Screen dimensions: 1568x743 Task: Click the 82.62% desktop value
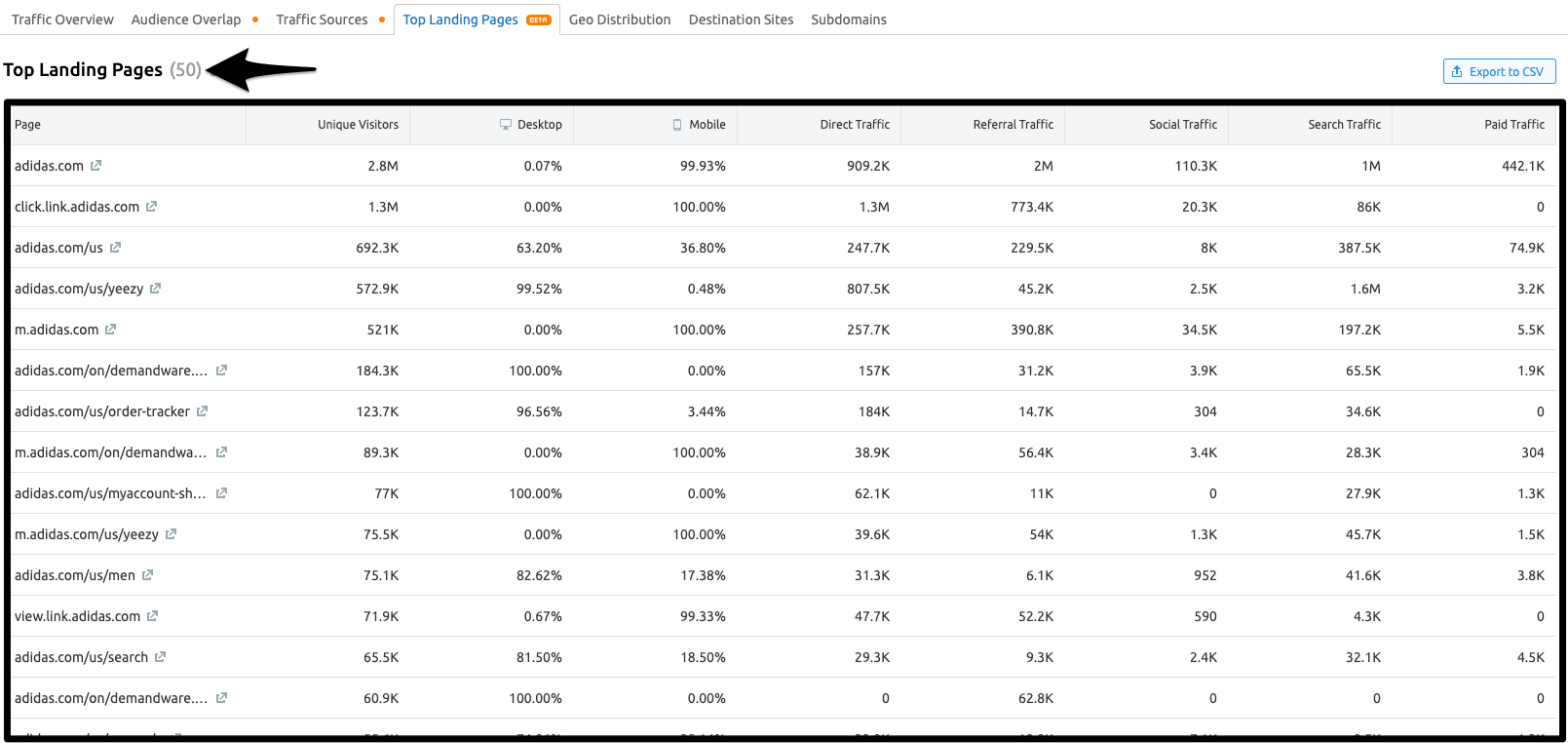pos(539,575)
